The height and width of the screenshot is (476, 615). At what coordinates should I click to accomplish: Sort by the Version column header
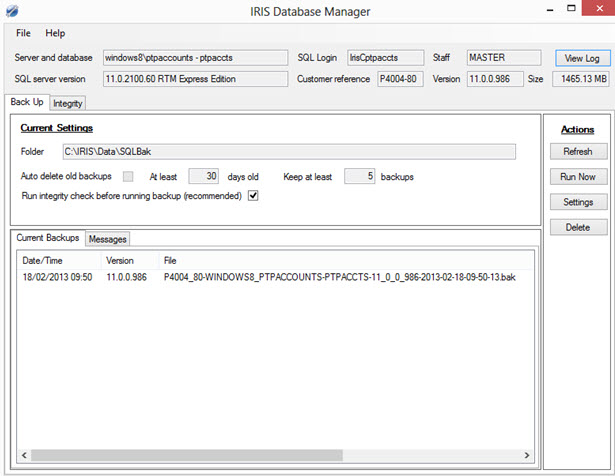click(x=130, y=261)
